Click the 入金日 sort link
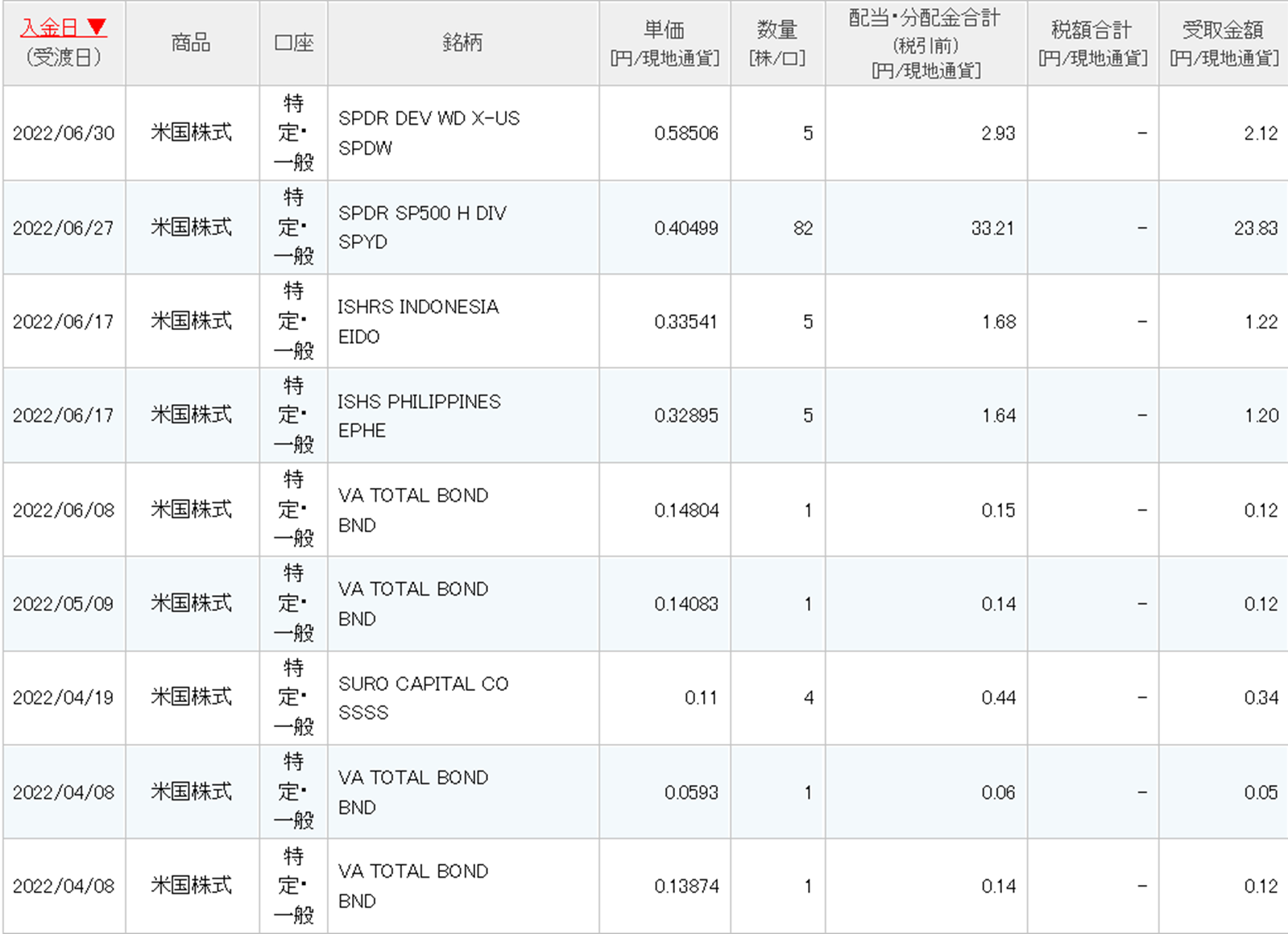Screen dimensions: 1288x934 click(x=49, y=28)
